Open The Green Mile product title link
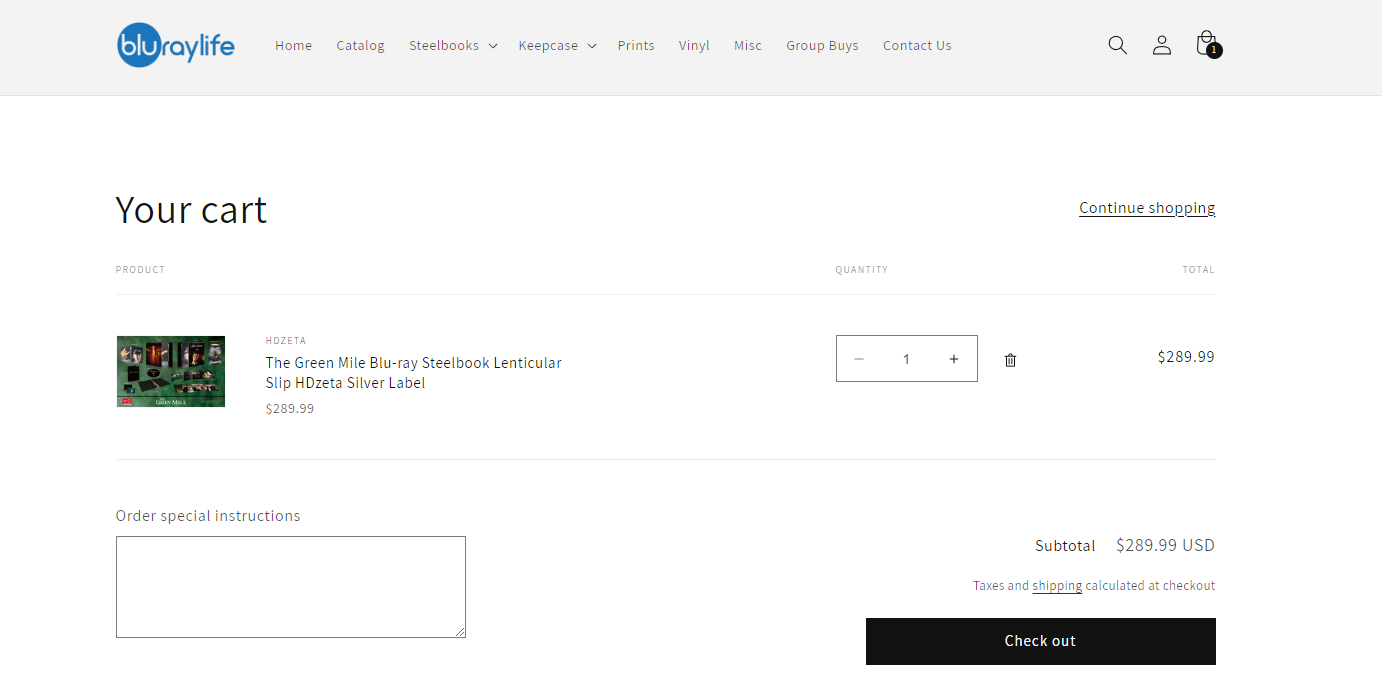 point(413,373)
